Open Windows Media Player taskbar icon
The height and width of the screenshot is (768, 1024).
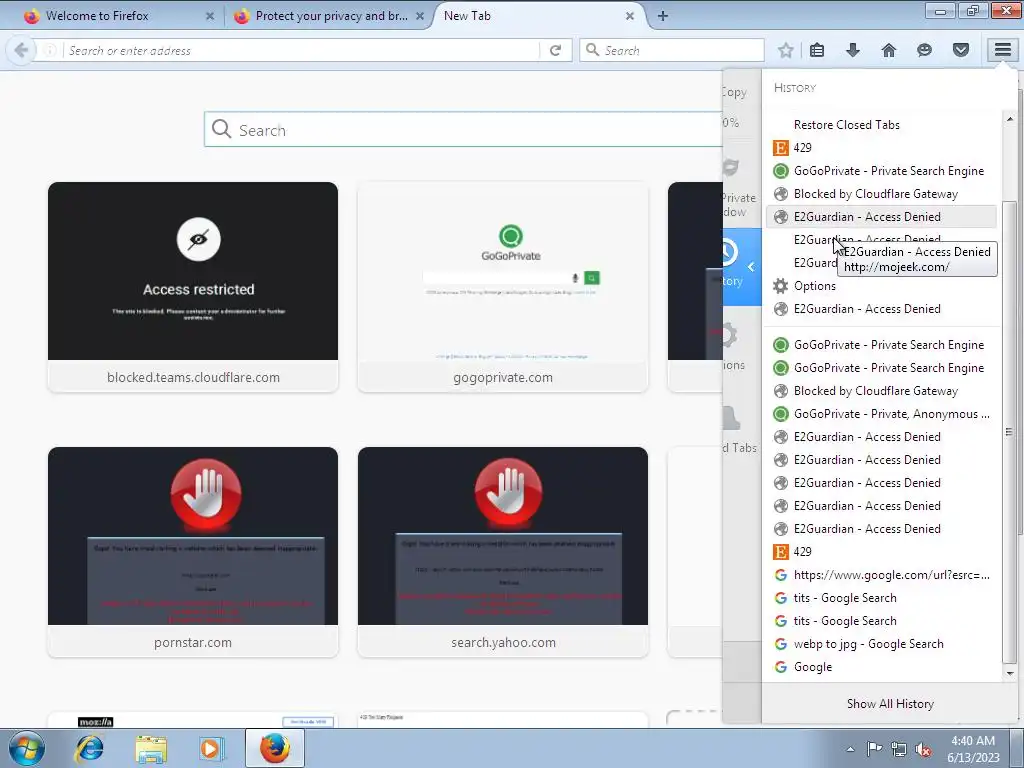coord(212,748)
